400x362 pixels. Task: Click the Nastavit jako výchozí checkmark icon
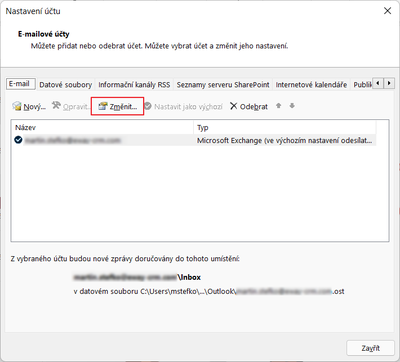(148, 106)
